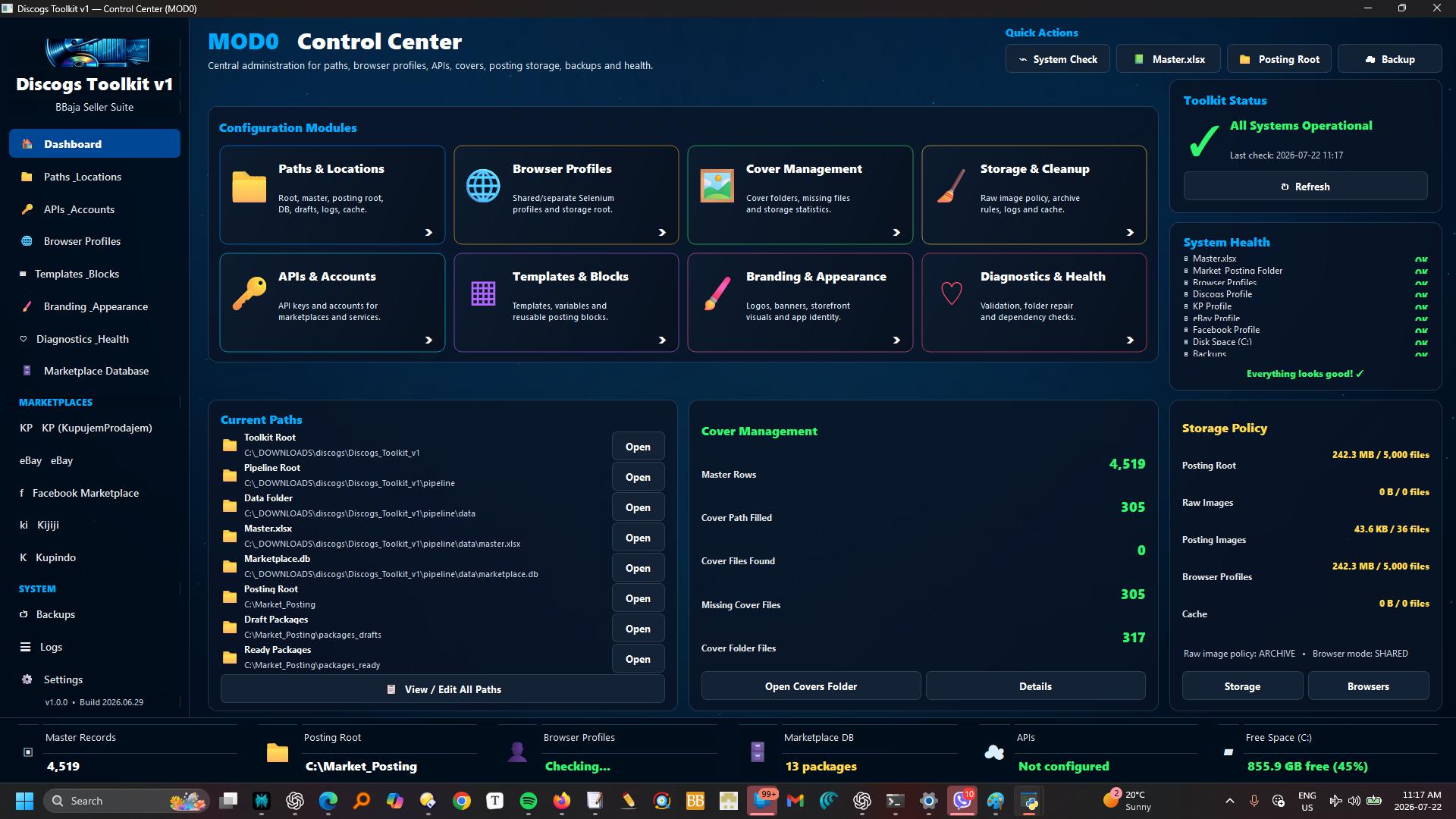Open Logs in the sidebar
The height and width of the screenshot is (819, 1456).
(x=95, y=647)
